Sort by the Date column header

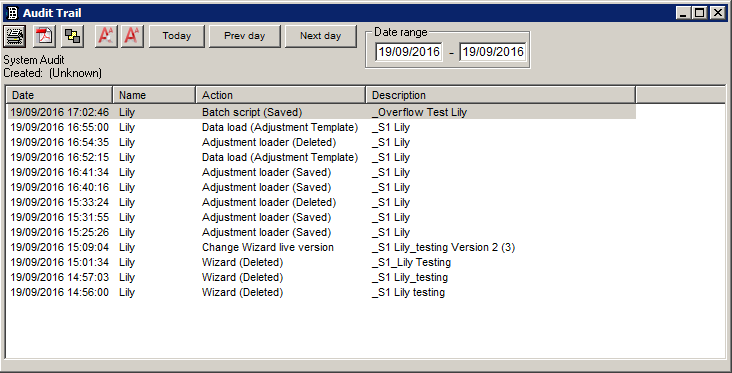coord(59,95)
